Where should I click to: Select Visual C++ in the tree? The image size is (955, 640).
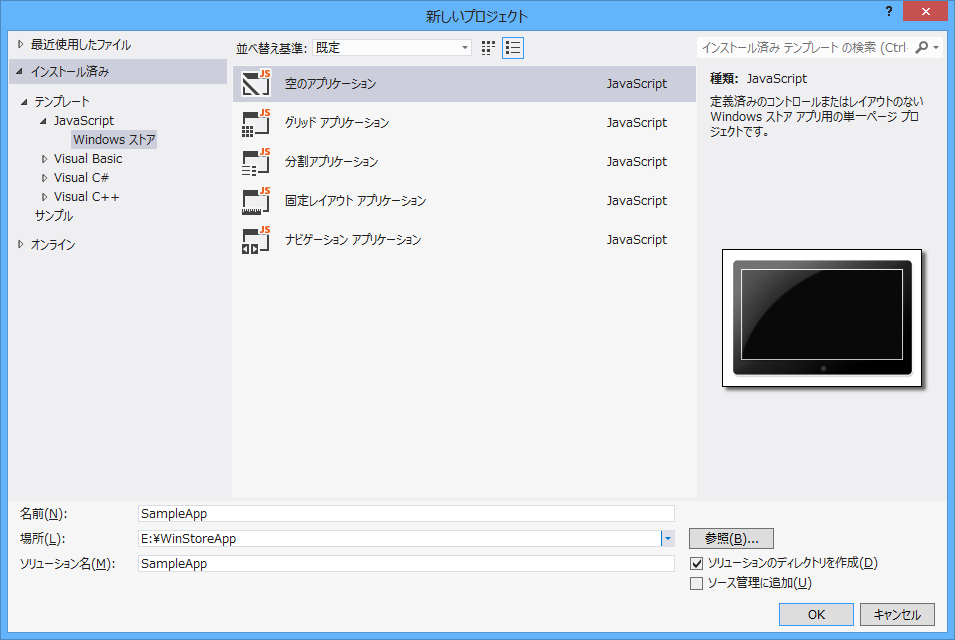coord(86,197)
